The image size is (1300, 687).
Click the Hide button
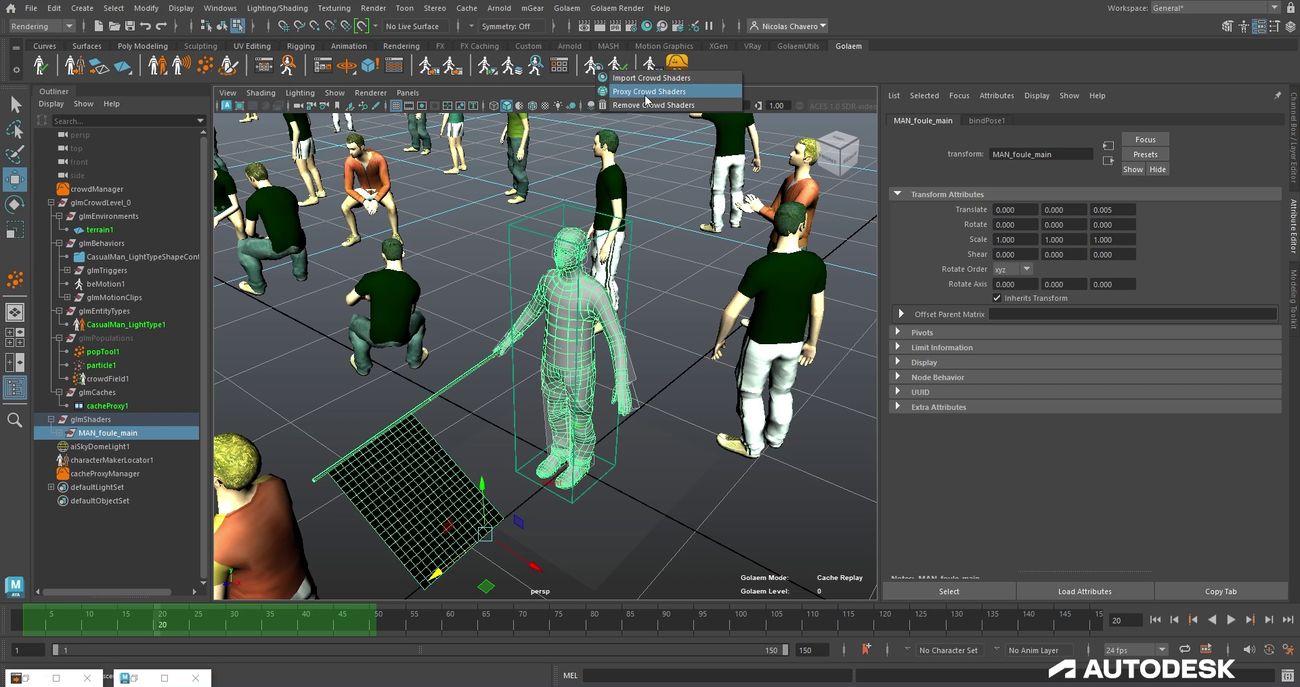[x=1157, y=169]
